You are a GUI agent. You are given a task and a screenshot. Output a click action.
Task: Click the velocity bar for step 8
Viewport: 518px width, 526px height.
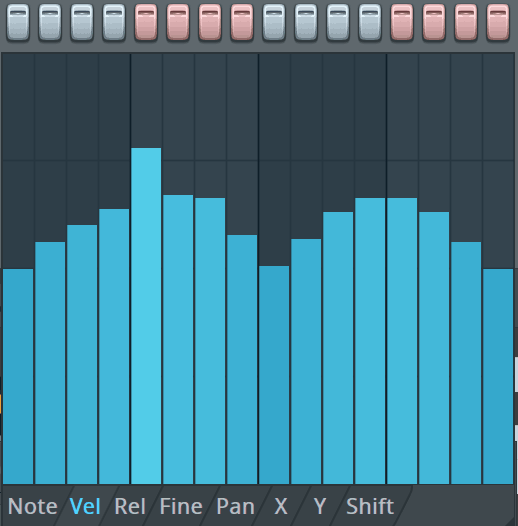[x=242, y=359]
